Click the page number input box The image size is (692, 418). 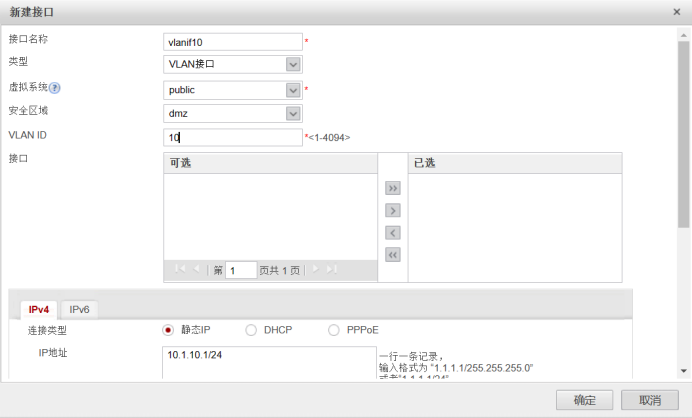[x=241, y=270]
